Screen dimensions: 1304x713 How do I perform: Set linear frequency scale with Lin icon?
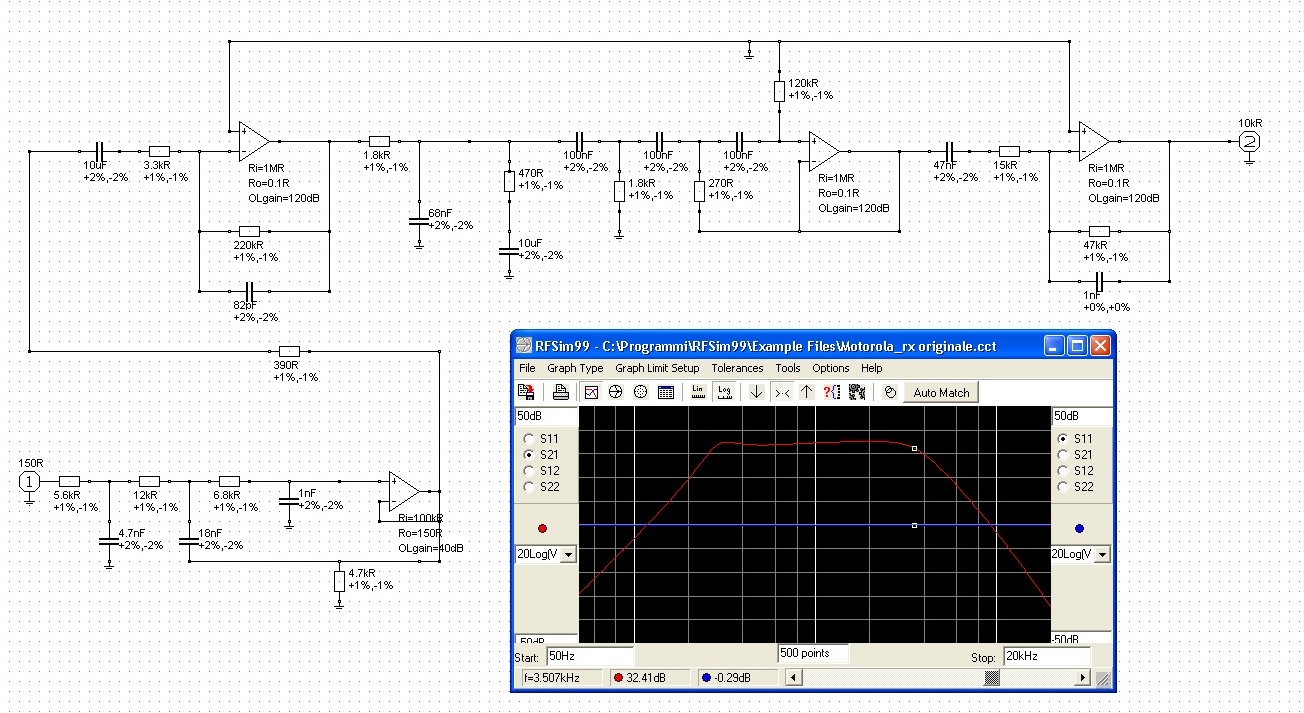(x=698, y=393)
